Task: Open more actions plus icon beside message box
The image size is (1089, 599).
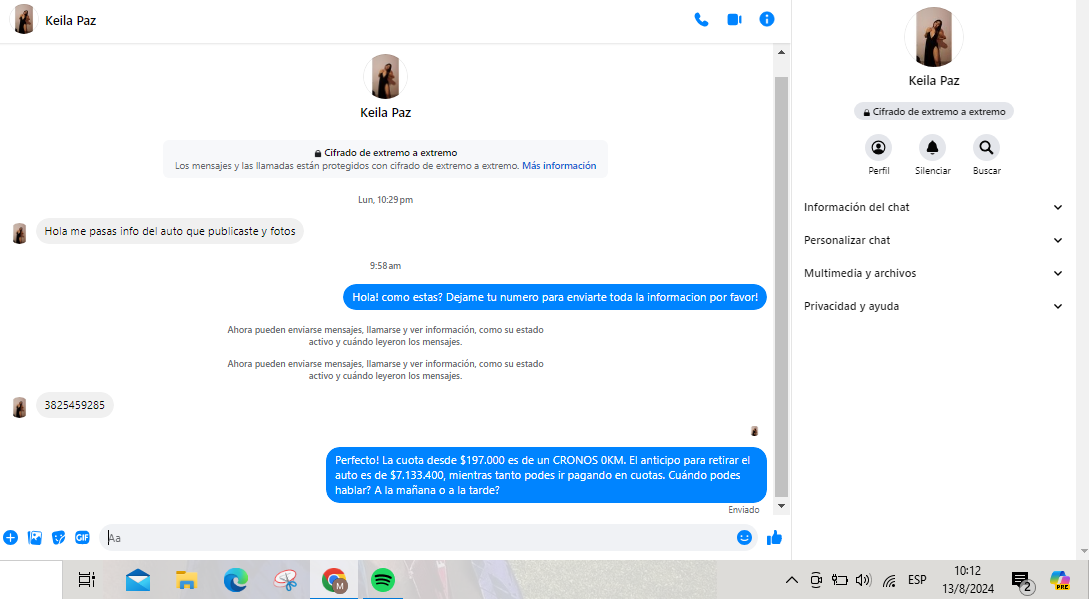Action: pos(11,538)
